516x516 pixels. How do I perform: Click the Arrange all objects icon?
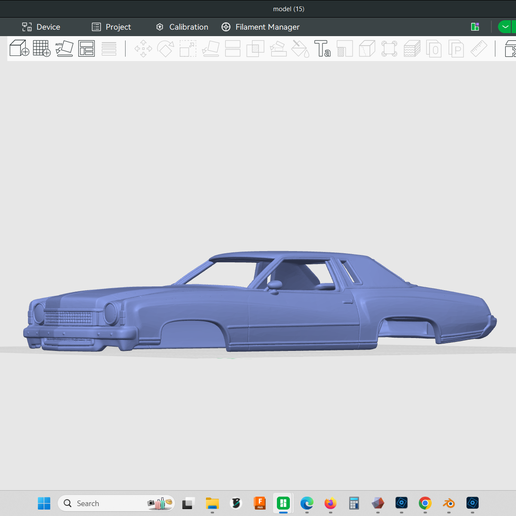point(86,49)
